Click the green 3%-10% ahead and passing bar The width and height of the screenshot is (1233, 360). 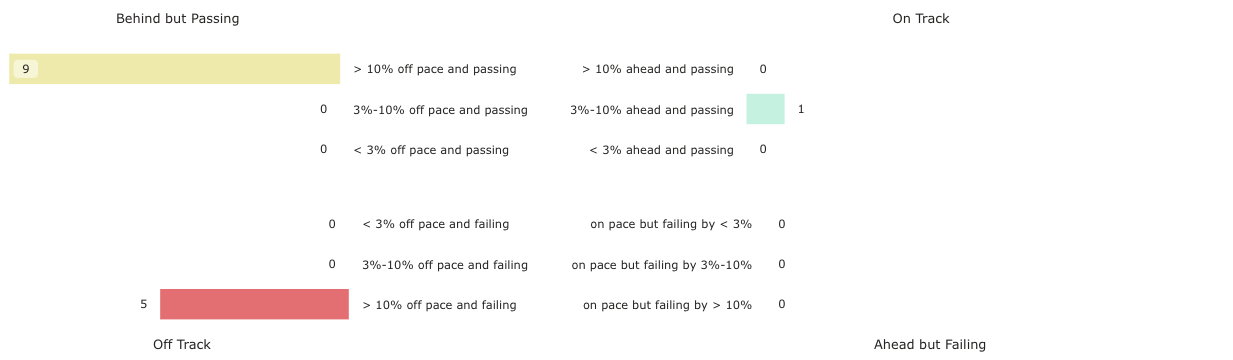pyautogui.click(x=765, y=109)
